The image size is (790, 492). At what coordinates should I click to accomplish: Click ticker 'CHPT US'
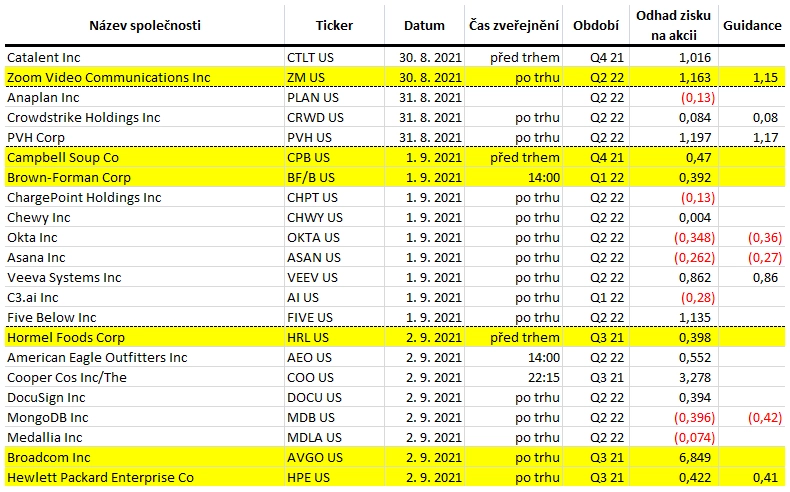point(312,197)
